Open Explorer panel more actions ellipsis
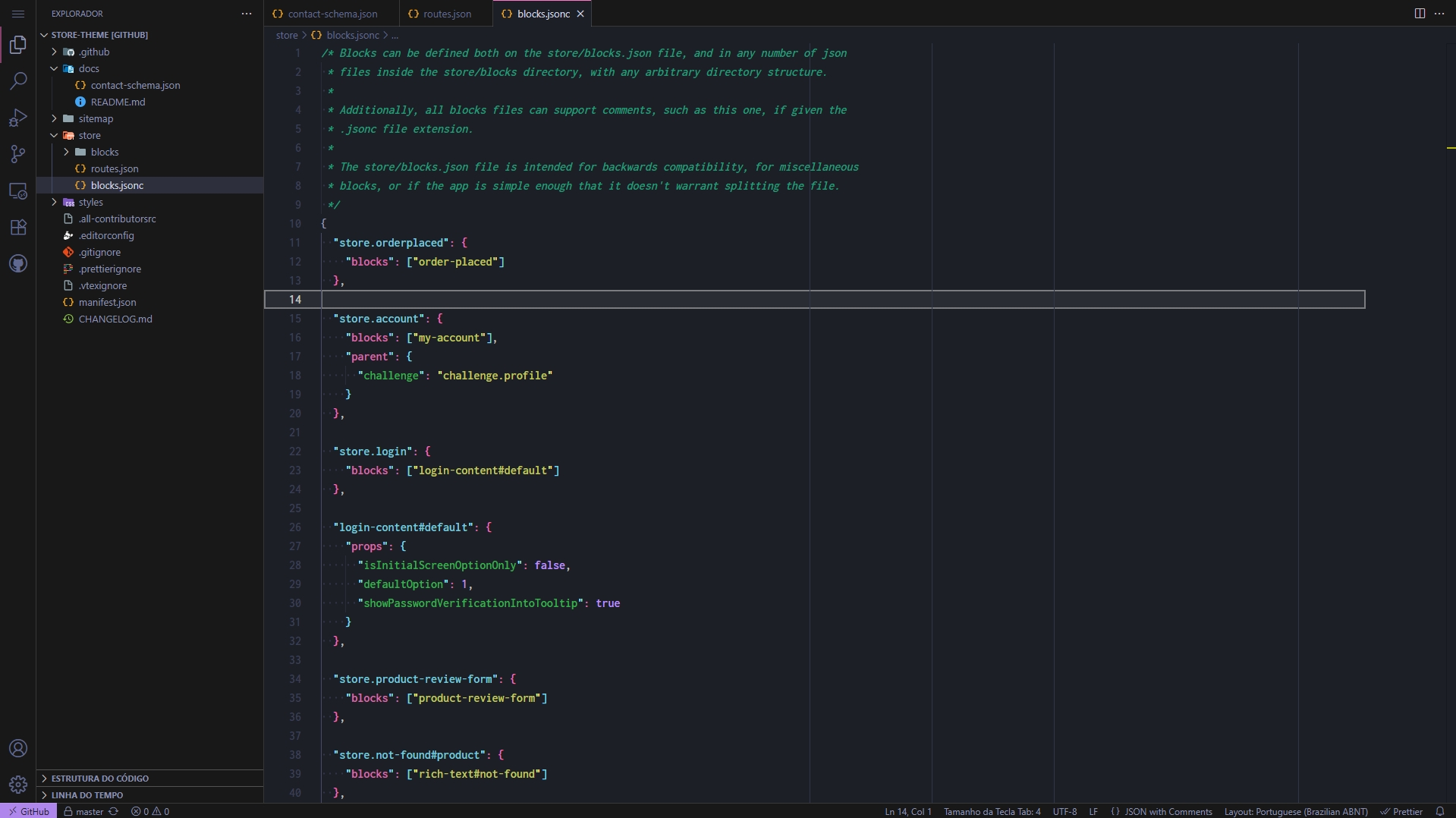 click(247, 14)
